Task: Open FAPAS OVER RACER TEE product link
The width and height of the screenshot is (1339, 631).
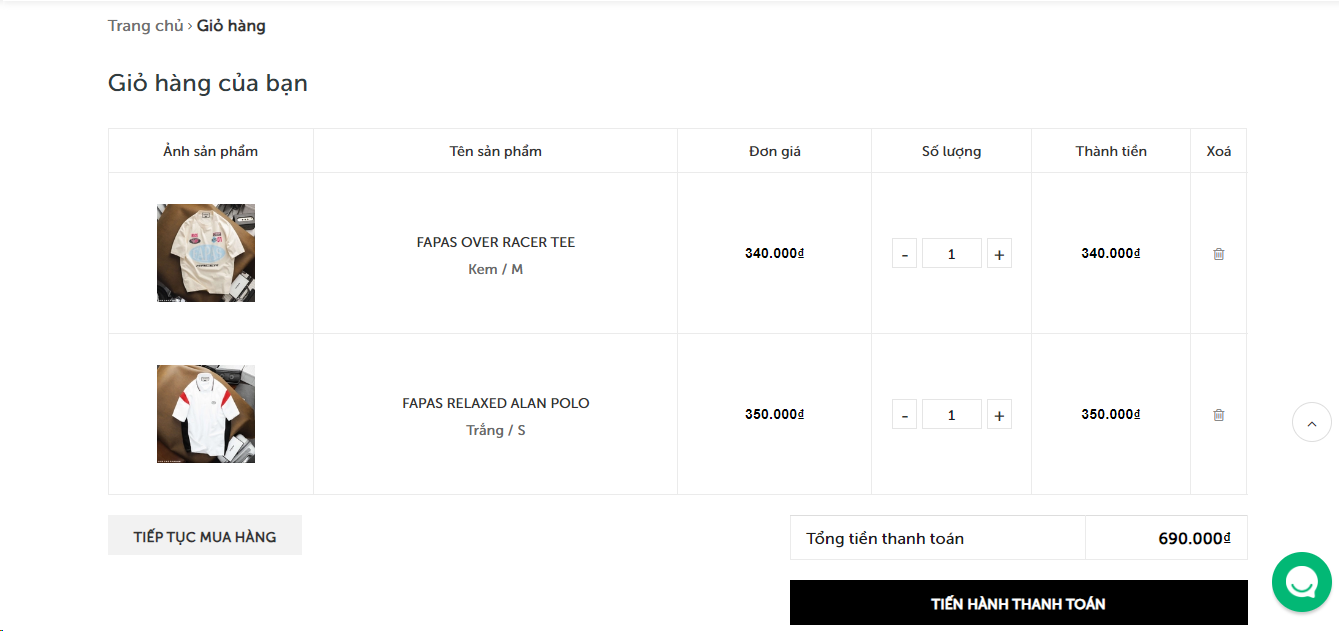Action: coord(496,242)
